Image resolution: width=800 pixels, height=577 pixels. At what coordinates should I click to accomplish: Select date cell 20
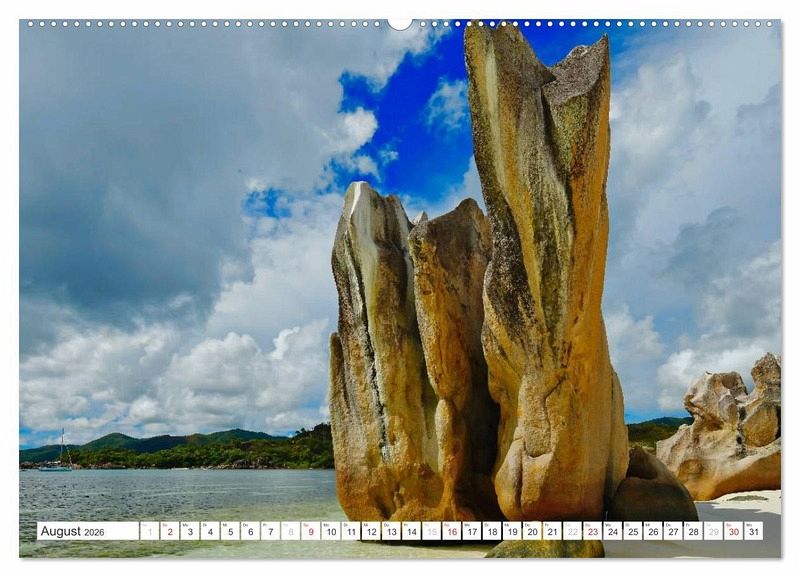click(533, 531)
